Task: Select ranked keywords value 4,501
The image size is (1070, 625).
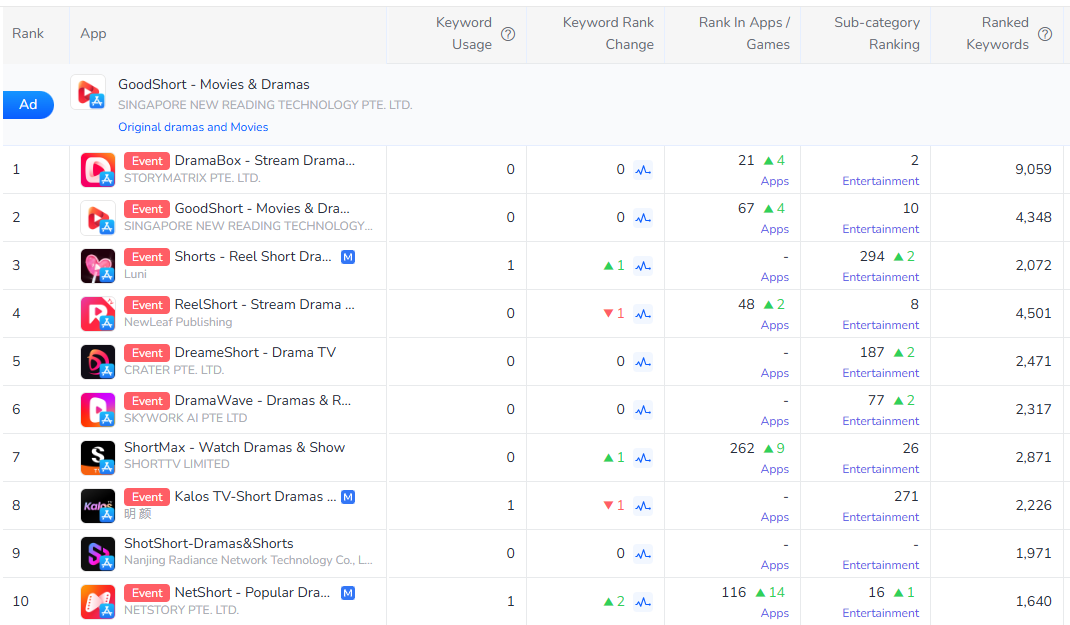Action: (1033, 313)
